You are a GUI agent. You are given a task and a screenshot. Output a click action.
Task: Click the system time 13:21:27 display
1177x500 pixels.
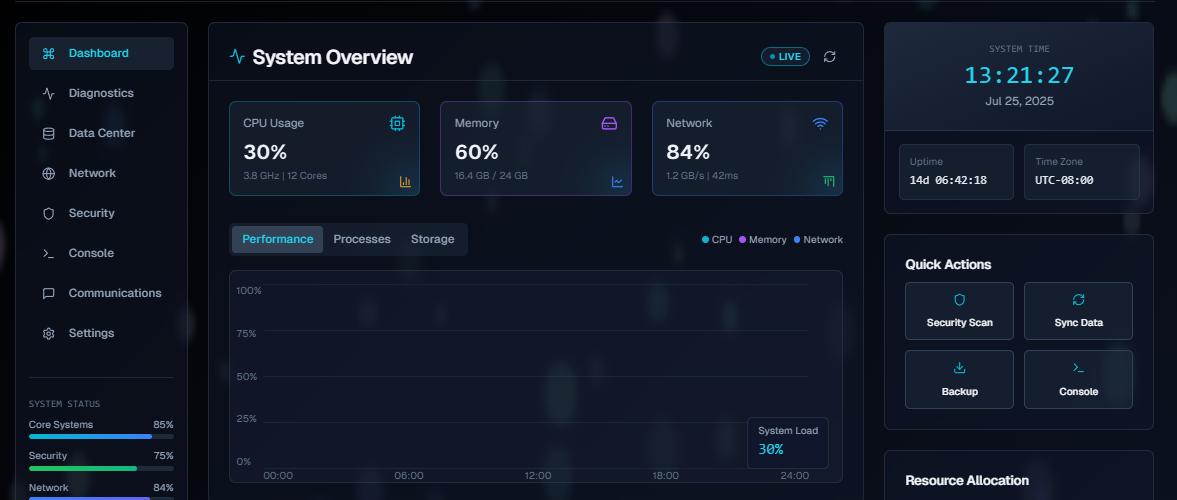coord(1019,76)
